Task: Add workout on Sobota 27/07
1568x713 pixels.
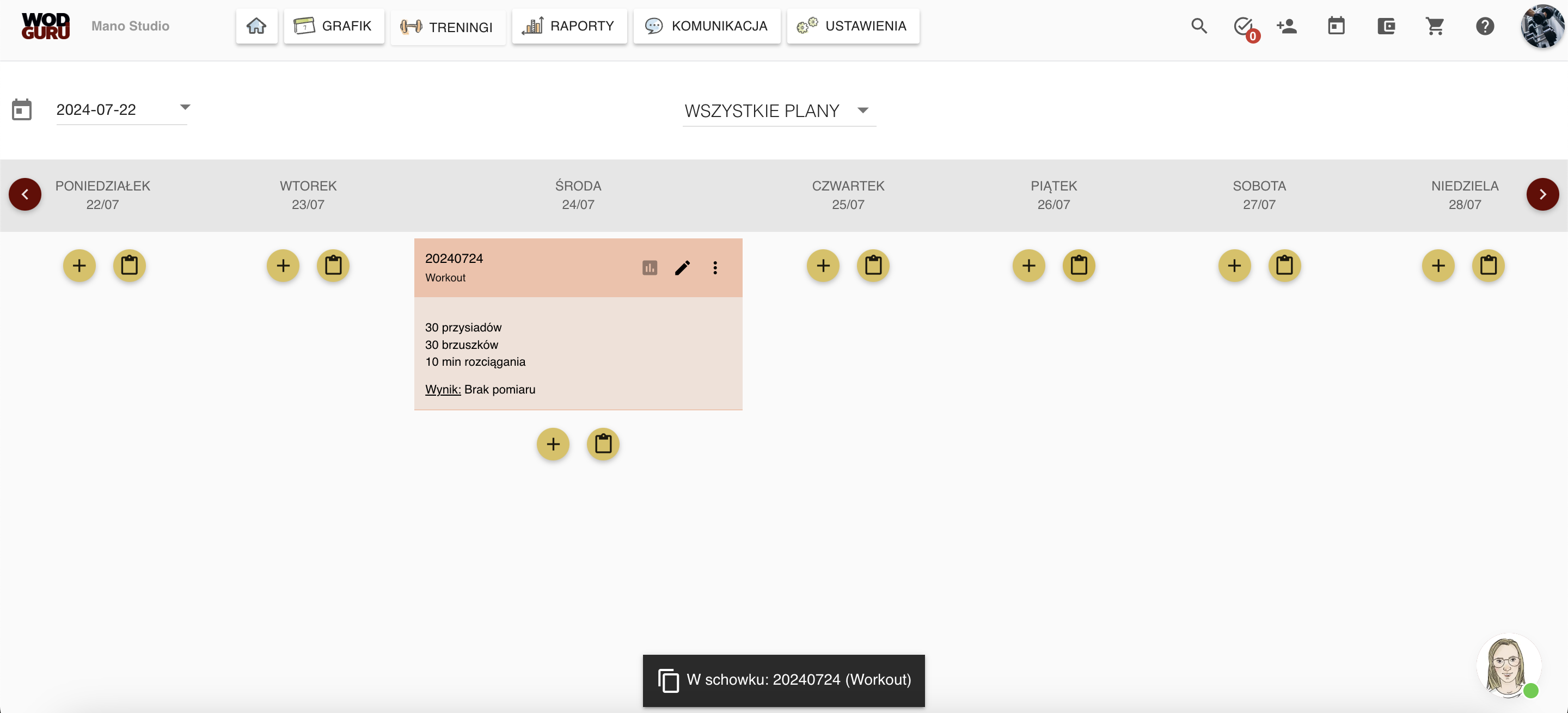Action: point(1234,265)
